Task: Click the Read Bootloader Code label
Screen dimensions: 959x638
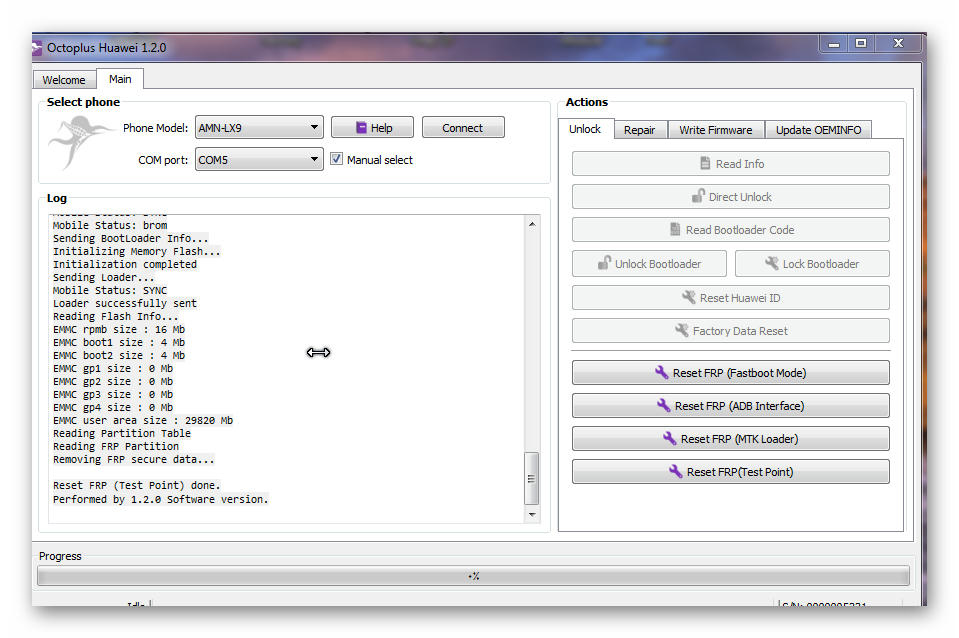Action: [740, 230]
